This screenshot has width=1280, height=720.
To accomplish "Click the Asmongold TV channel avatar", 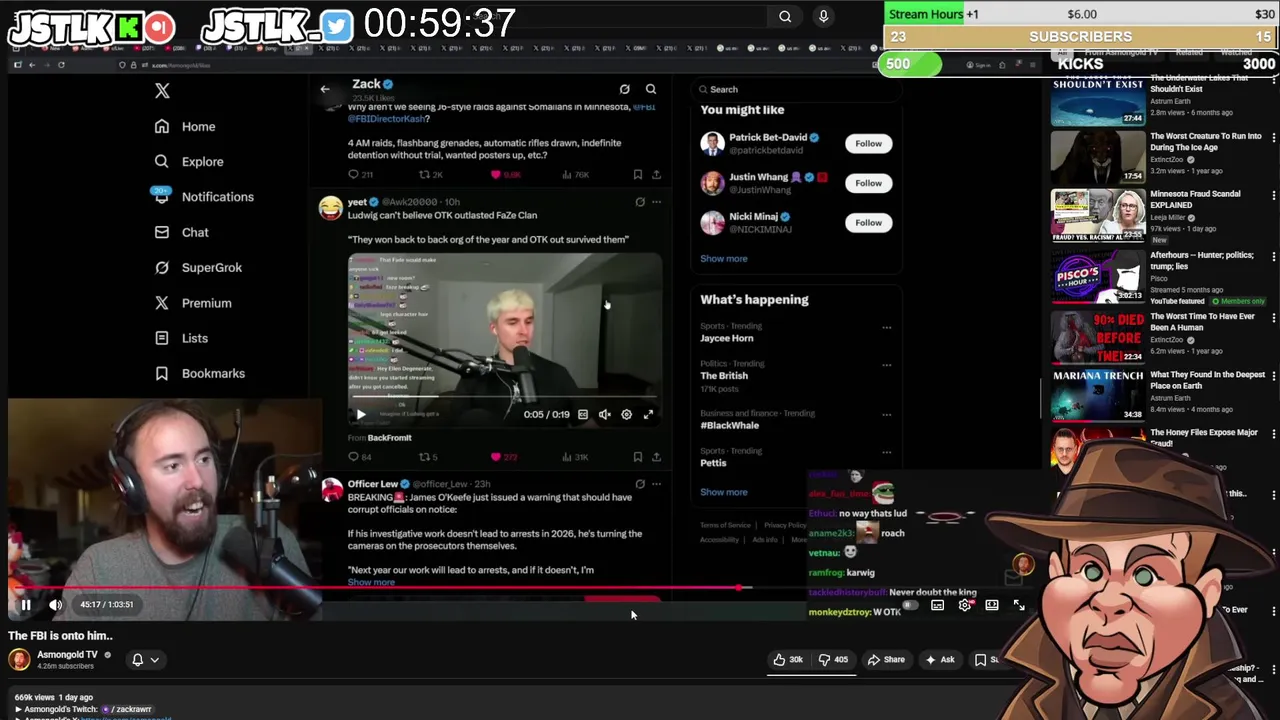I will click(x=19, y=659).
